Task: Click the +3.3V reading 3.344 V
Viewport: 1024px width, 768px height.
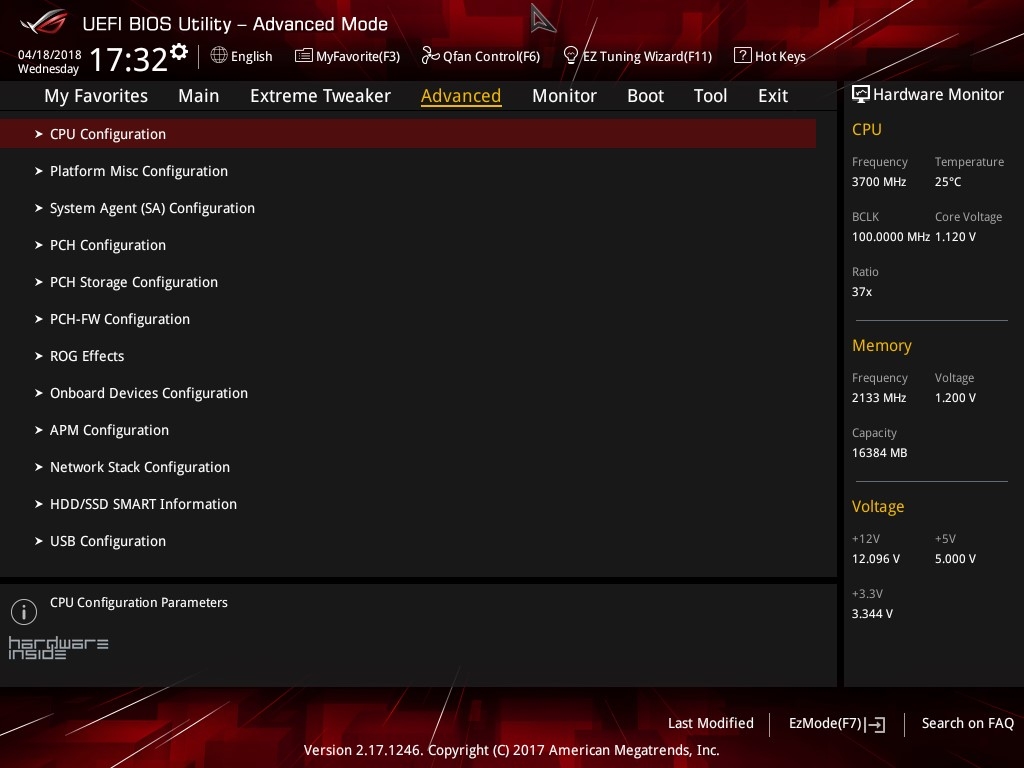Action: tap(872, 613)
